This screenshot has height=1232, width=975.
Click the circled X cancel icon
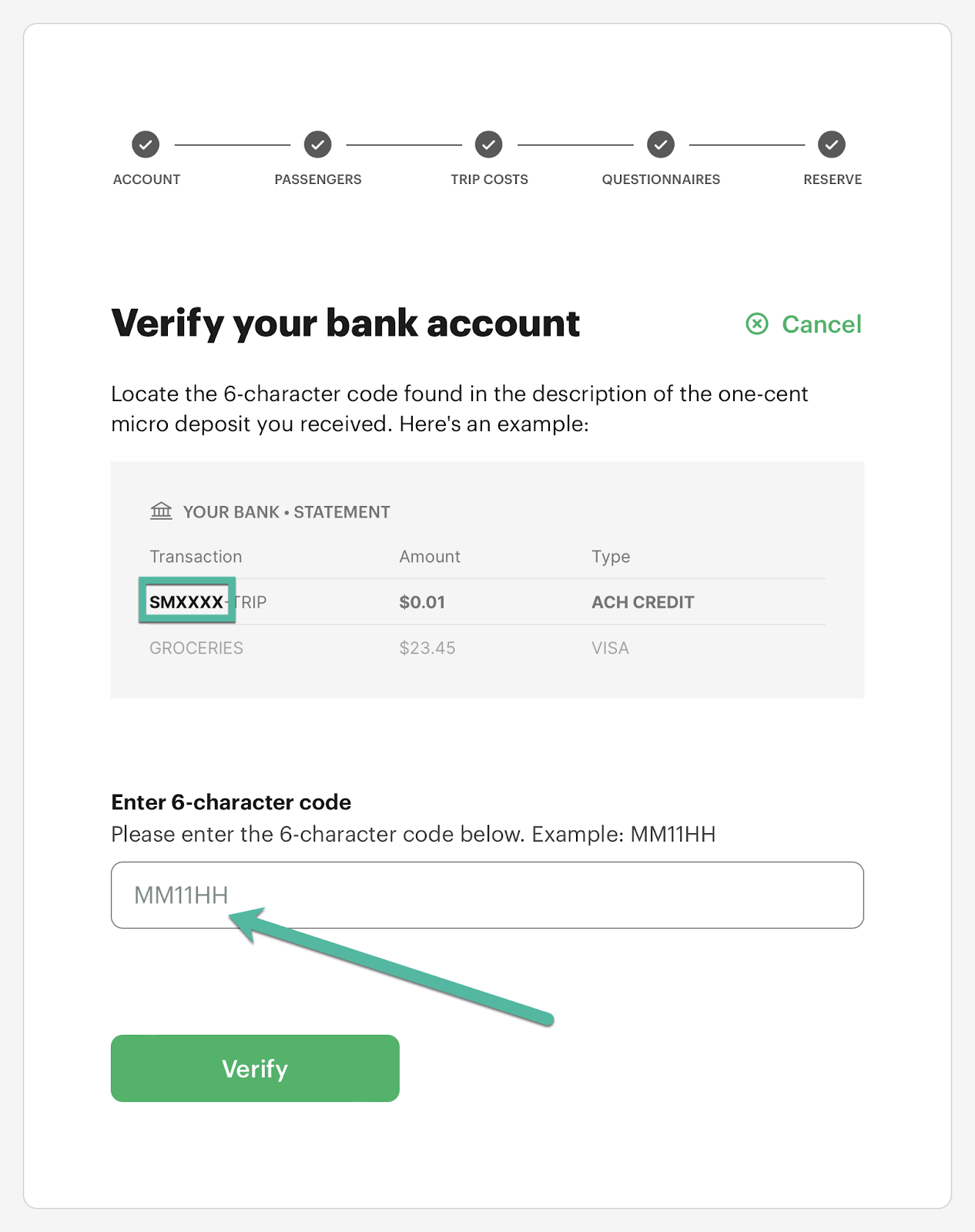[x=757, y=324]
